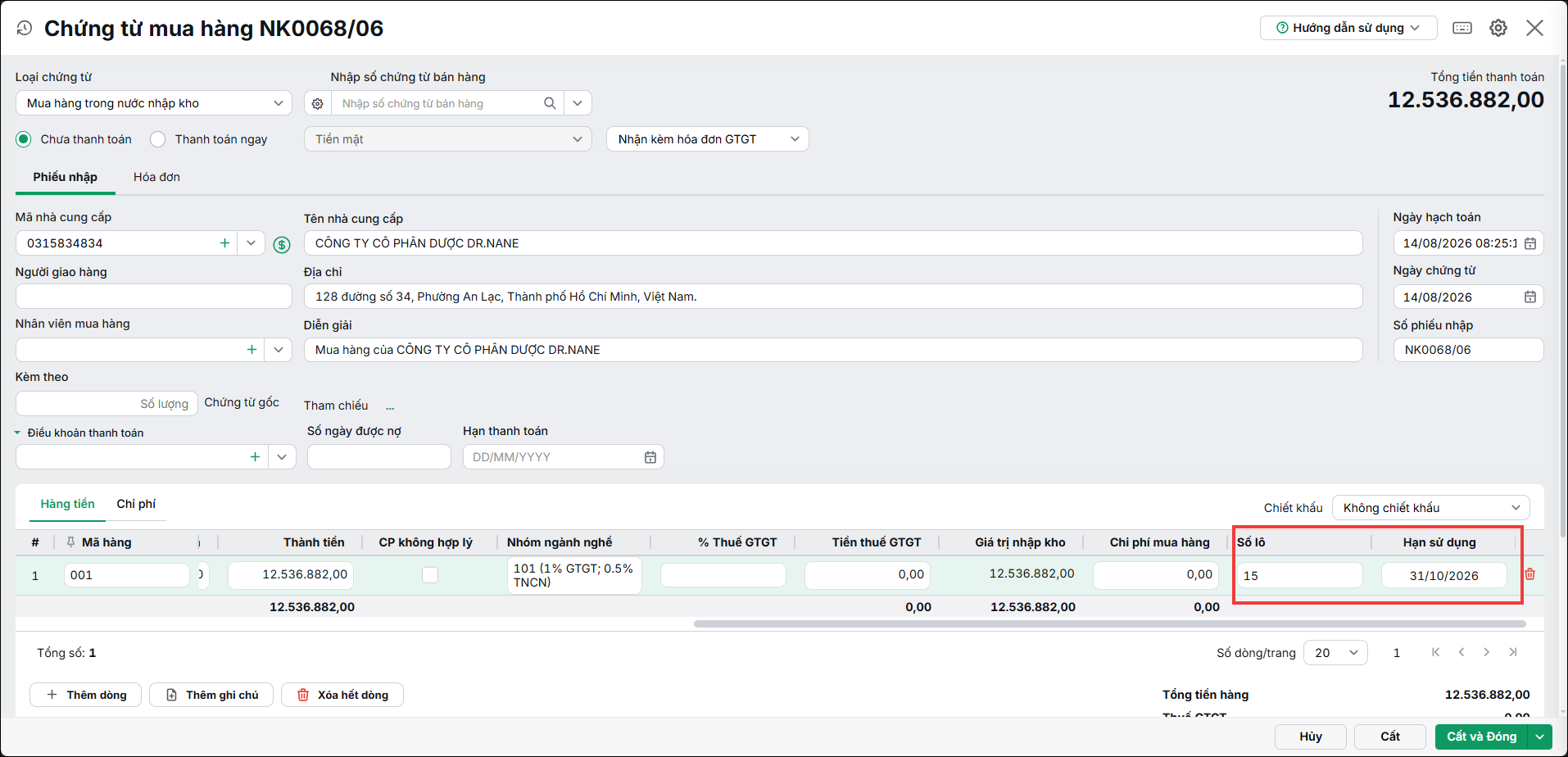This screenshot has height=757, width=1568.
Task: Click Thêm ghi chú button
Action: click(211, 695)
